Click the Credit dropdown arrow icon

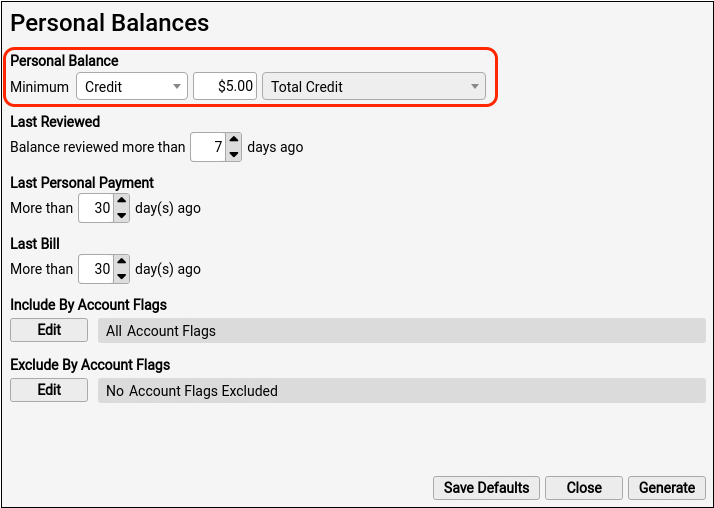[177, 86]
